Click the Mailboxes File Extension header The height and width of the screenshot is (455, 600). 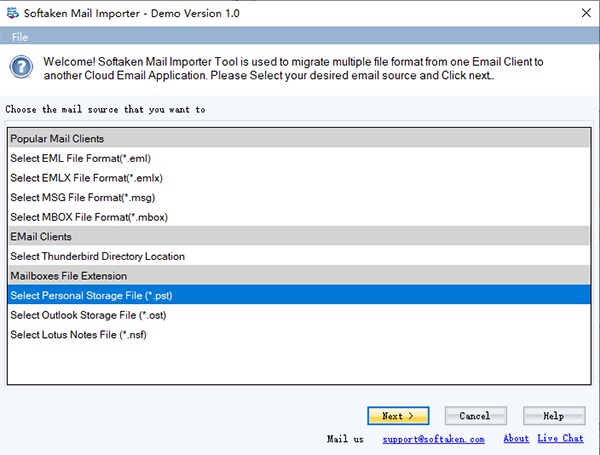(x=298, y=276)
